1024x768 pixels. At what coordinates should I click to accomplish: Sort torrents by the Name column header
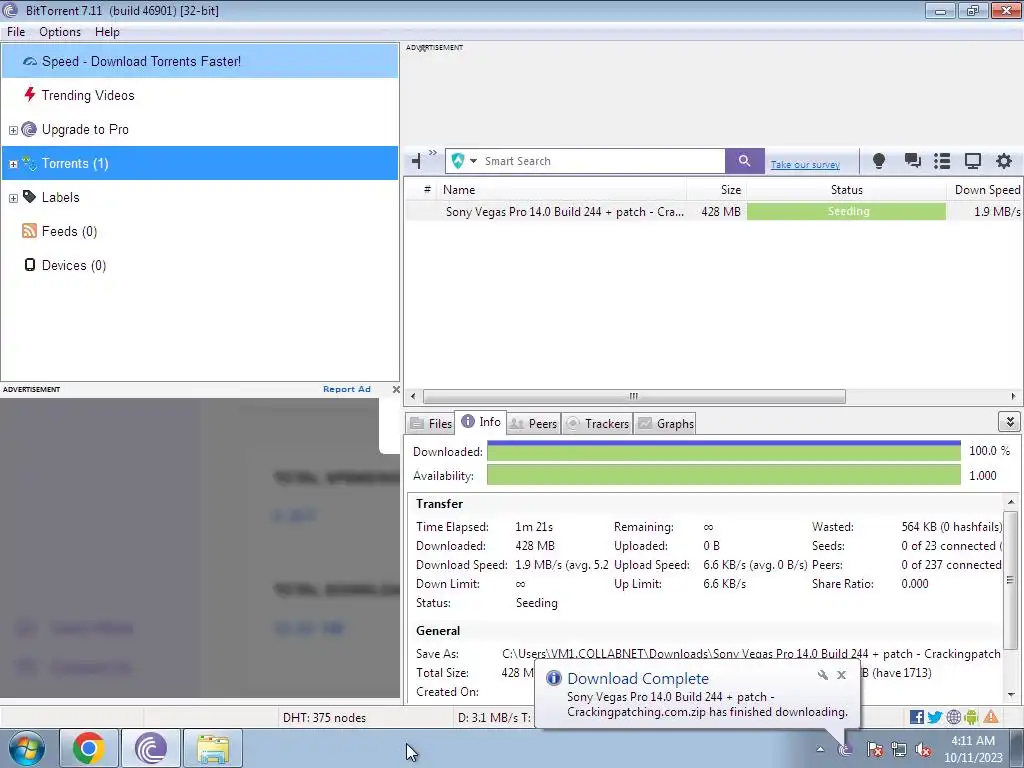[562, 189]
